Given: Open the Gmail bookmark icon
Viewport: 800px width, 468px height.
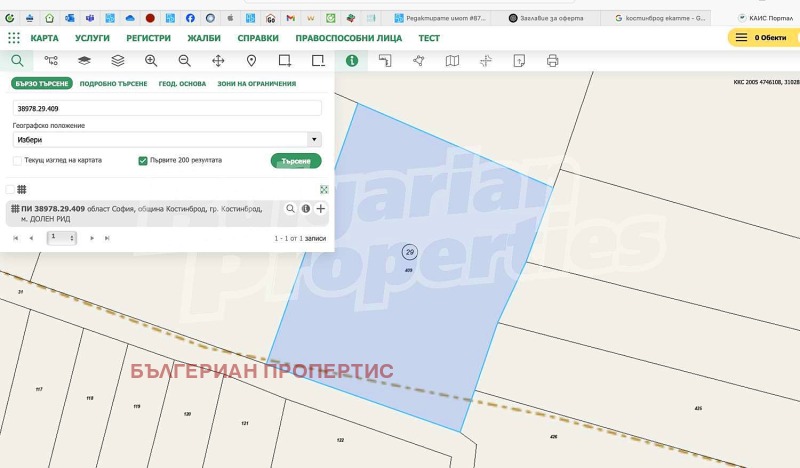Looking at the screenshot, I should (290, 18).
